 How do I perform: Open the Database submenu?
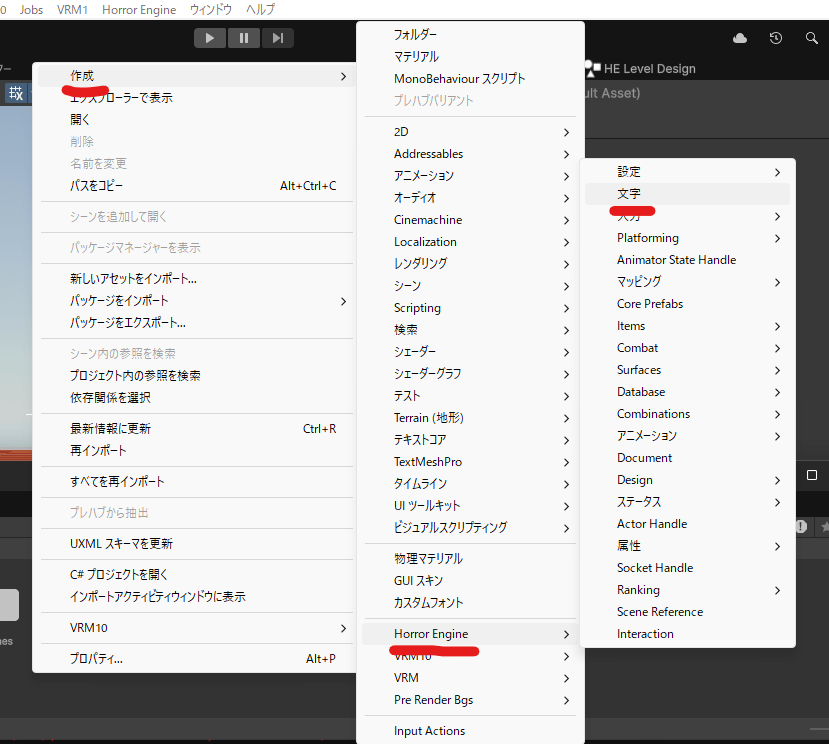(x=687, y=392)
